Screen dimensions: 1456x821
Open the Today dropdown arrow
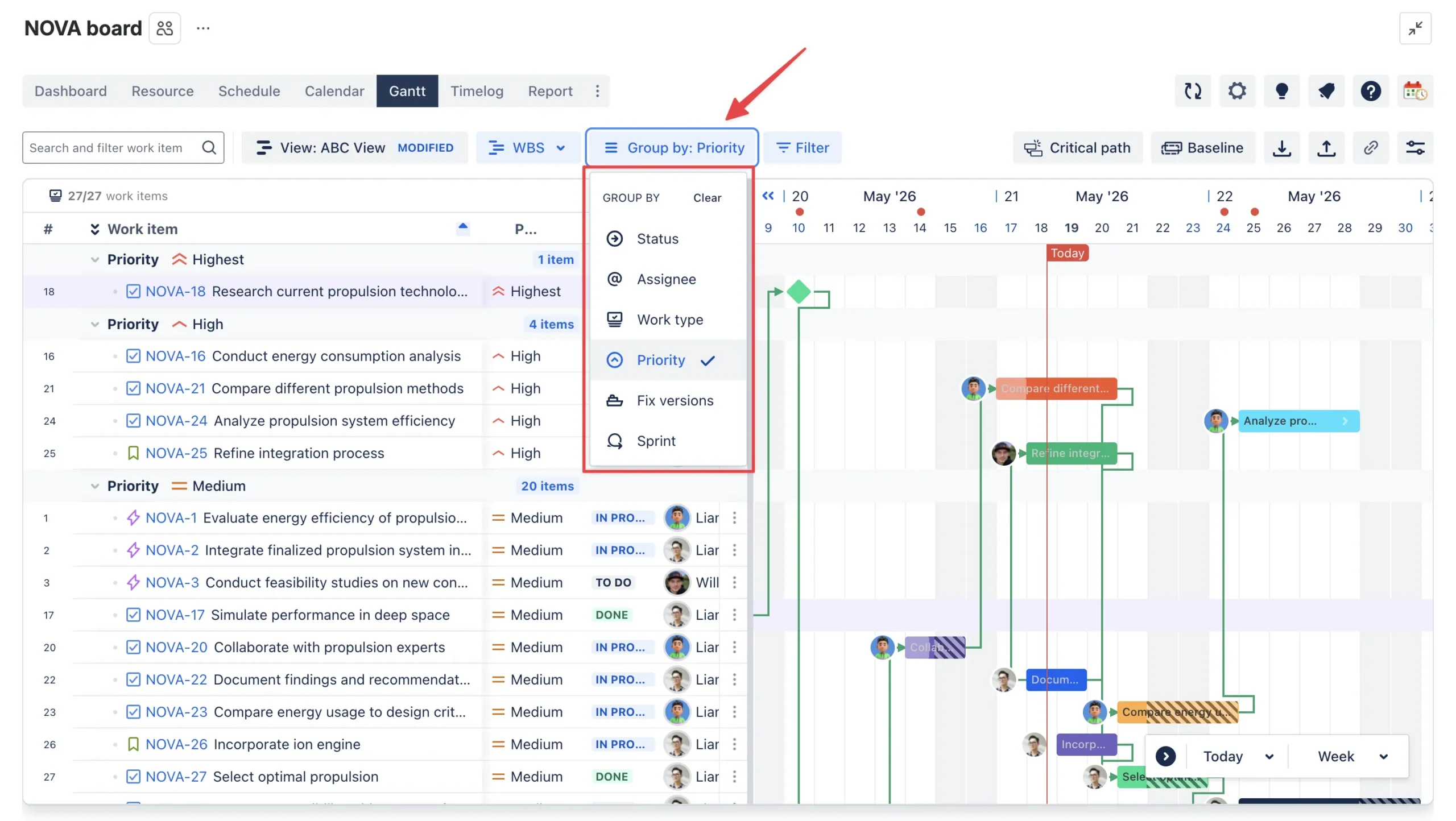(x=1269, y=756)
